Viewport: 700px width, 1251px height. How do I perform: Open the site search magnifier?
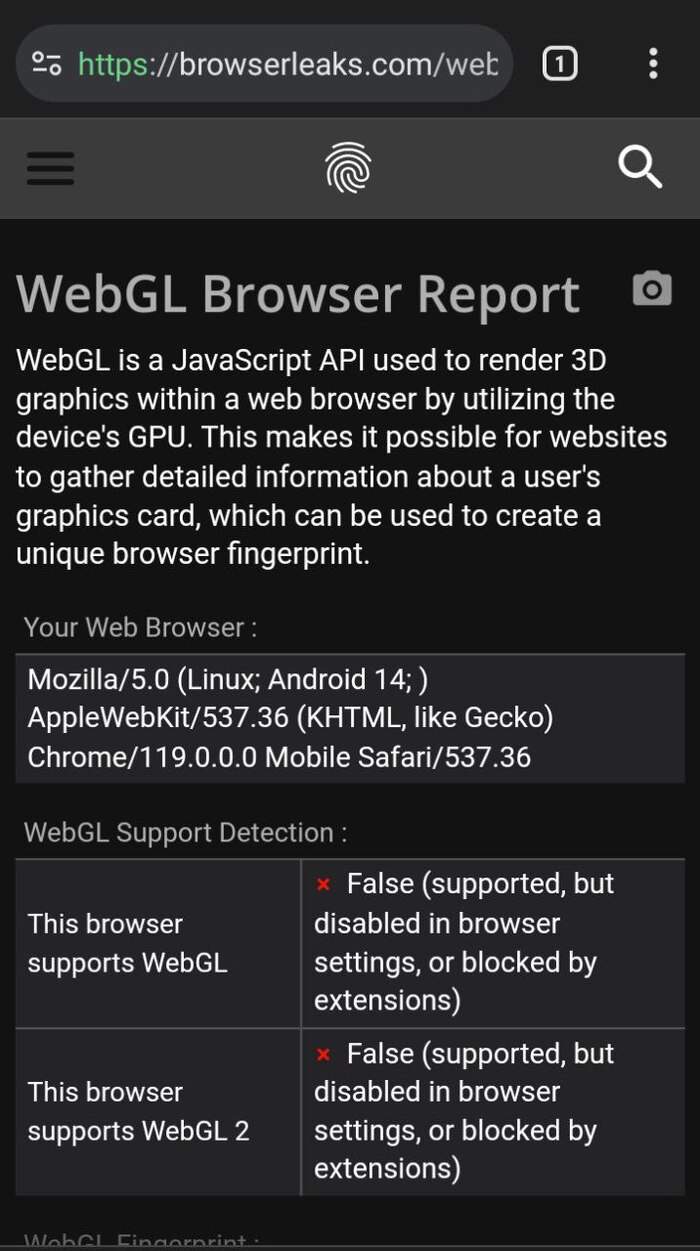[640, 167]
